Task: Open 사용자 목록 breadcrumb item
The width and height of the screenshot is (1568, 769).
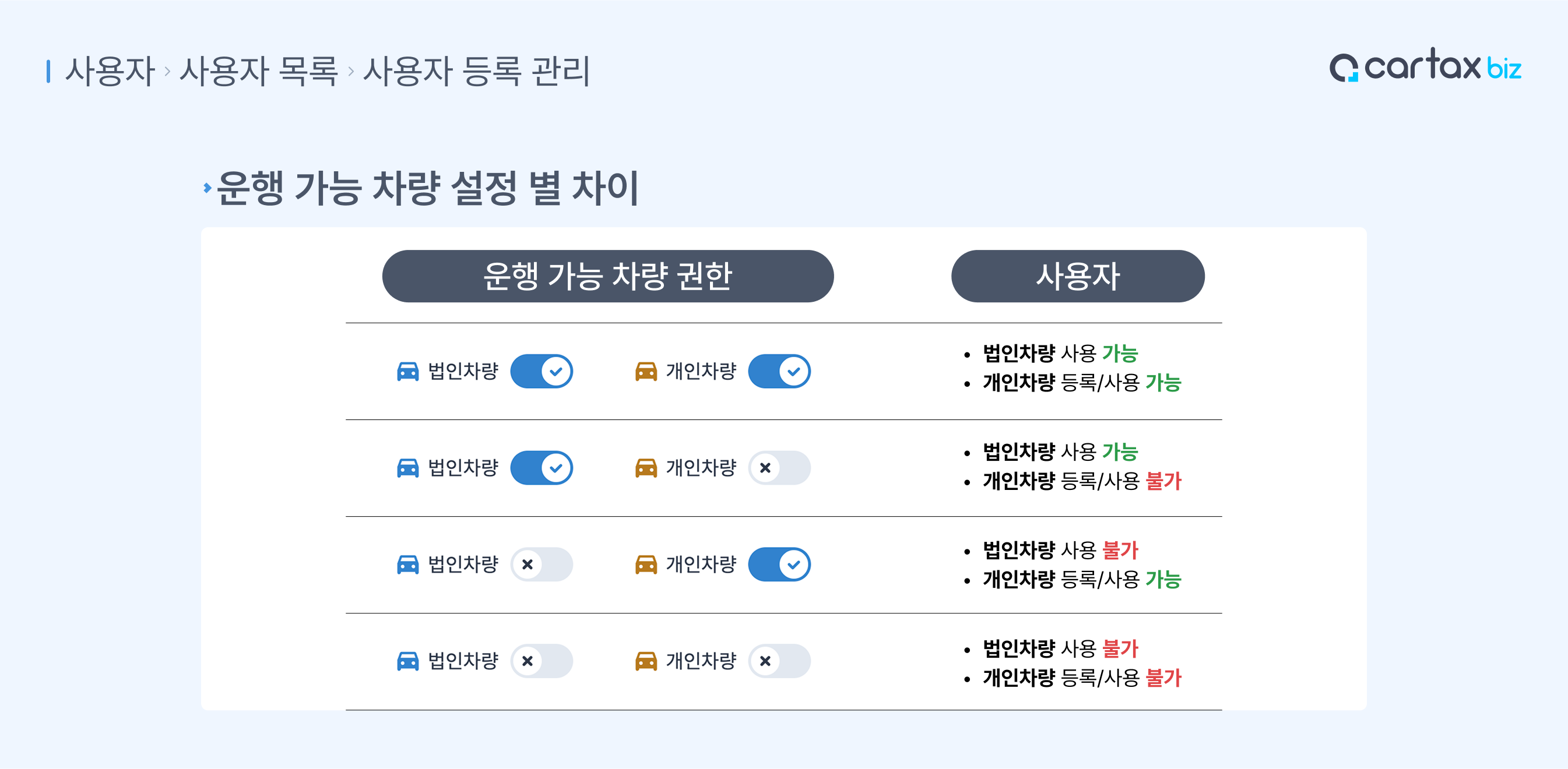Action: (259, 71)
